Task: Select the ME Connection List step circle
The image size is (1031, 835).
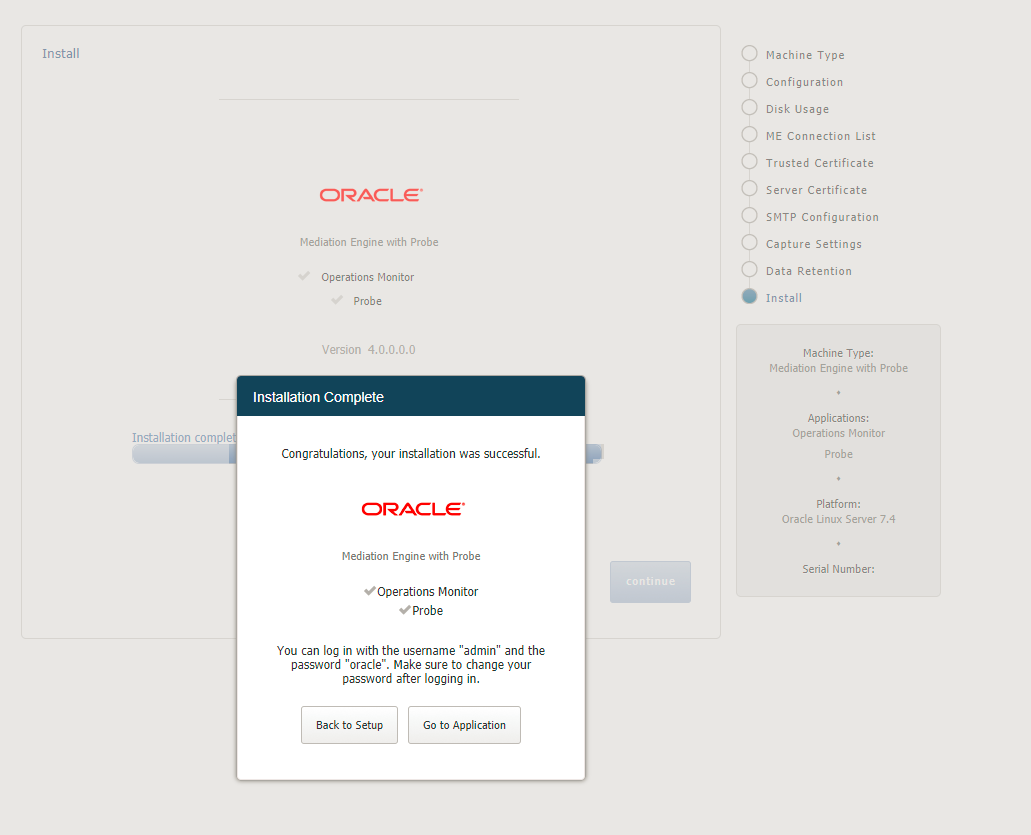Action: pyautogui.click(x=749, y=134)
